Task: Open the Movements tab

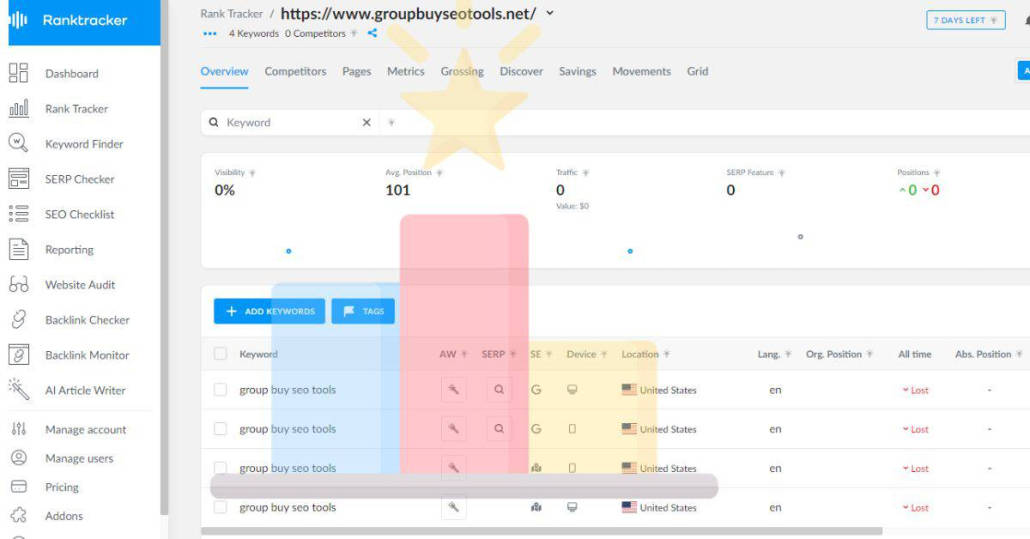Action: tap(642, 72)
